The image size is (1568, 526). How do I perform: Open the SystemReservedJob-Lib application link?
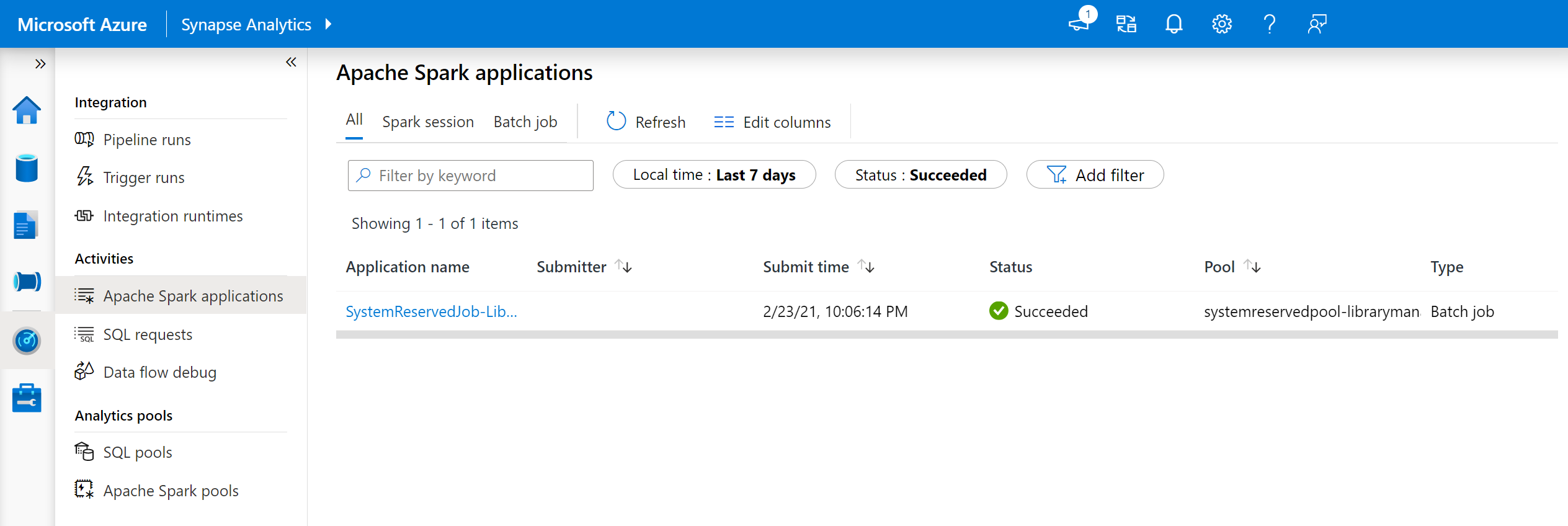pos(431,311)
